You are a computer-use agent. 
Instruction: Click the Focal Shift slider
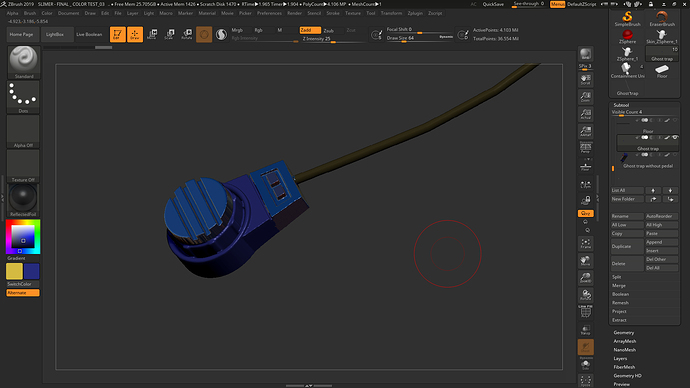click(x=419, y=29)
